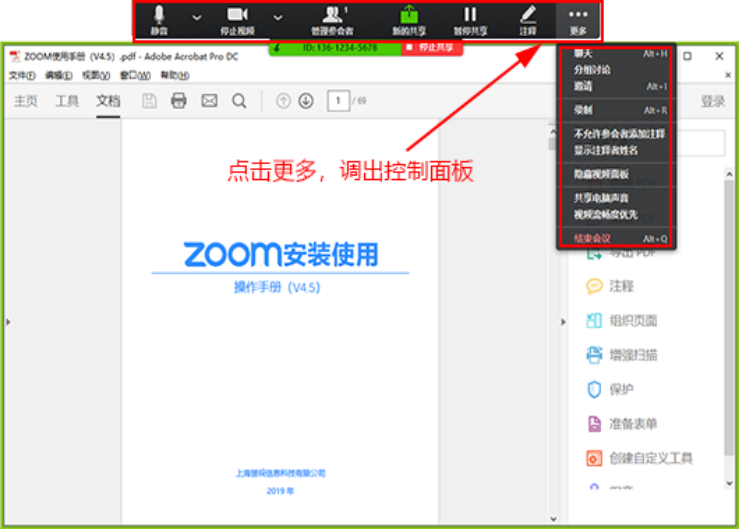The height and width of the screenshot is (530, 739).
Task: Open Organize Pages (组织页面) tool
Action: 622,321
